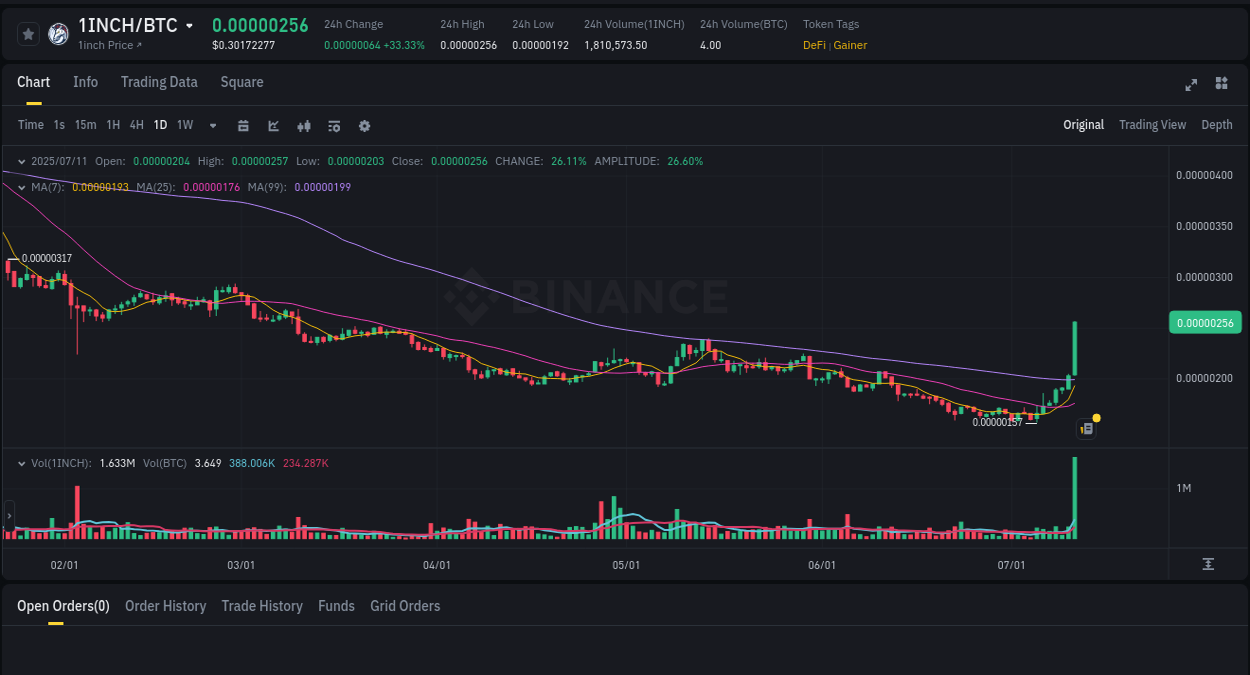Click the Gainer token tag
The image size is (1250, 675).
tap(850, 45)
